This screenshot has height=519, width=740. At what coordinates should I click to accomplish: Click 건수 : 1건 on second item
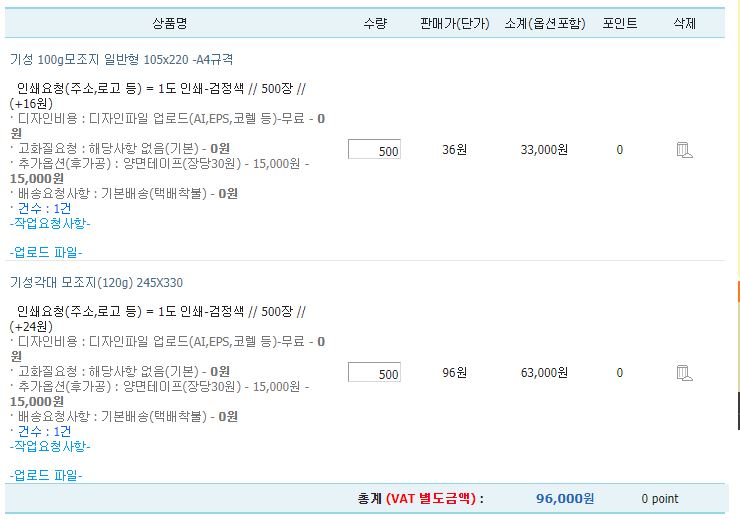click(x=44, y=431)
